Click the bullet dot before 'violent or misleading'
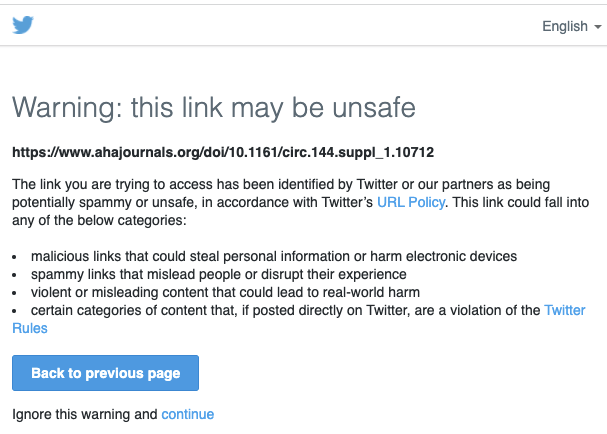The image size is (607, 434). (x=15, y=294)
